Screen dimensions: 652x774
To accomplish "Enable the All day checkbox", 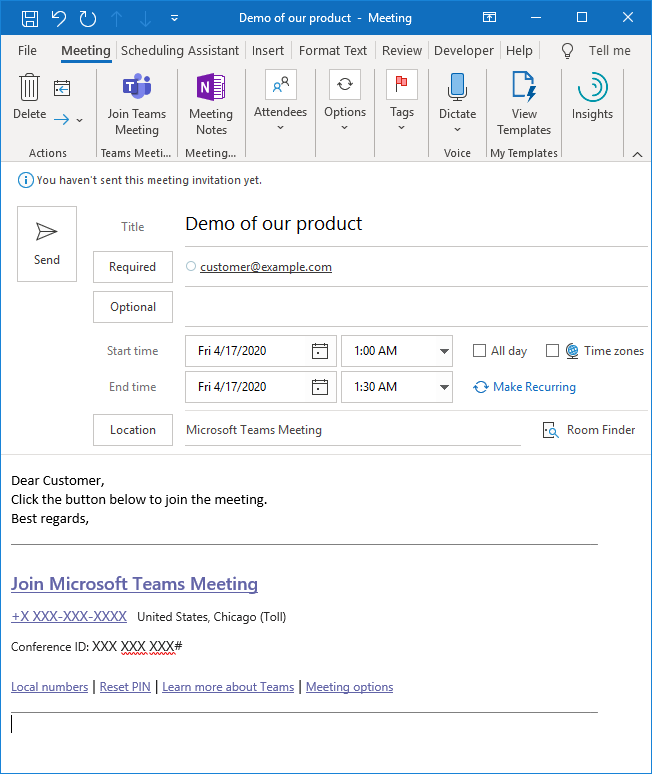I will click(x=480, y=351).
